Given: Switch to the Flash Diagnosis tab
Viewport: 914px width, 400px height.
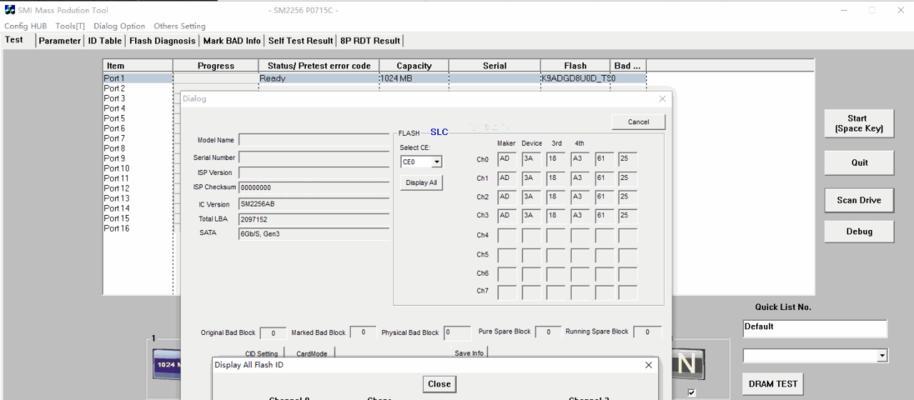Looking at the screenshot, I should (163, 41).
